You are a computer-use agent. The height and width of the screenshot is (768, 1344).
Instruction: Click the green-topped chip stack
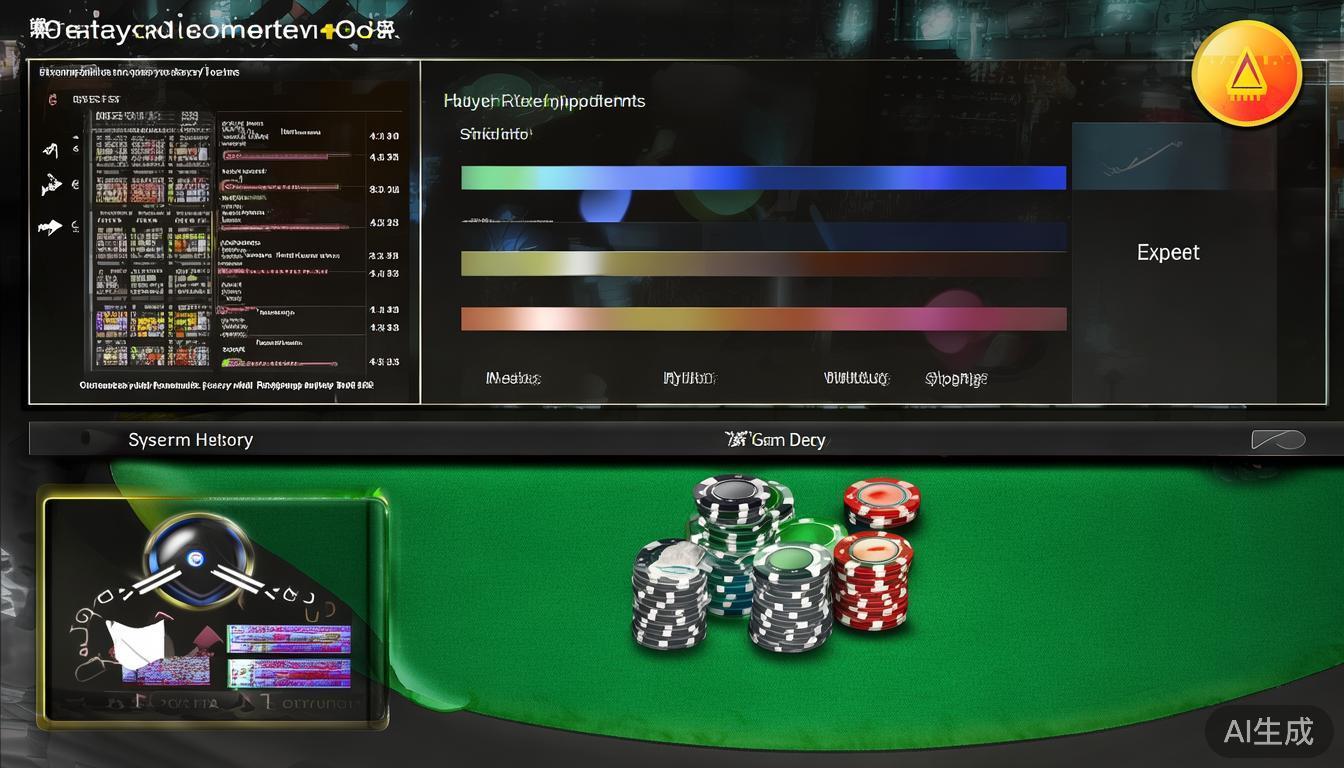point(792,596)
